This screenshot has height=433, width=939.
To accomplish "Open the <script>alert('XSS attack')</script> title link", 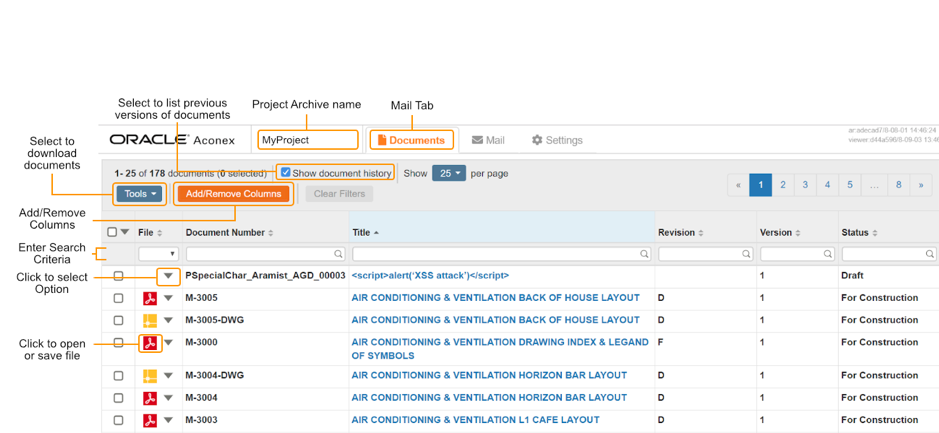I will 431,276.
